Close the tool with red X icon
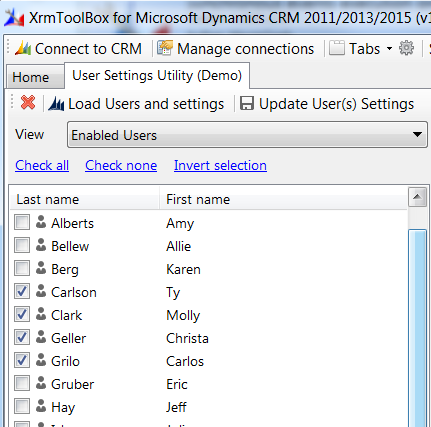The height and width of the screenshot is (427, 431). click(28, 103)
